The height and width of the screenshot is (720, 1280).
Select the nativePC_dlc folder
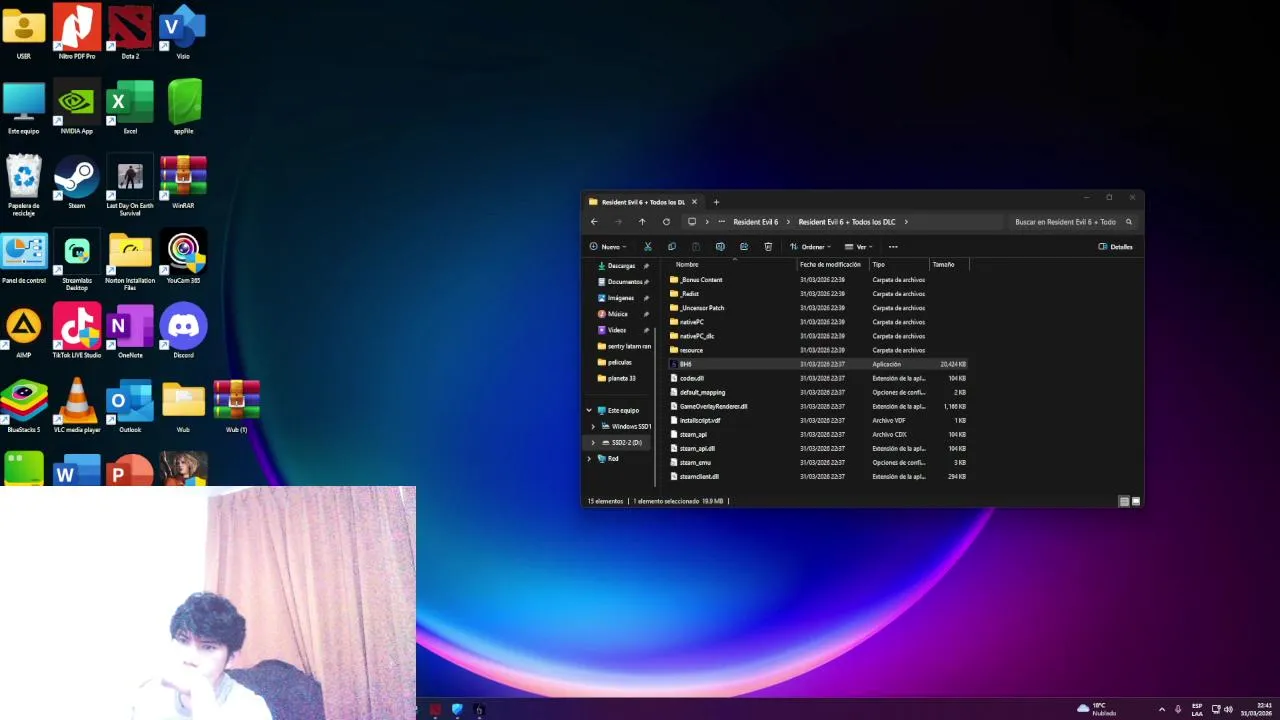pos(697,336)
